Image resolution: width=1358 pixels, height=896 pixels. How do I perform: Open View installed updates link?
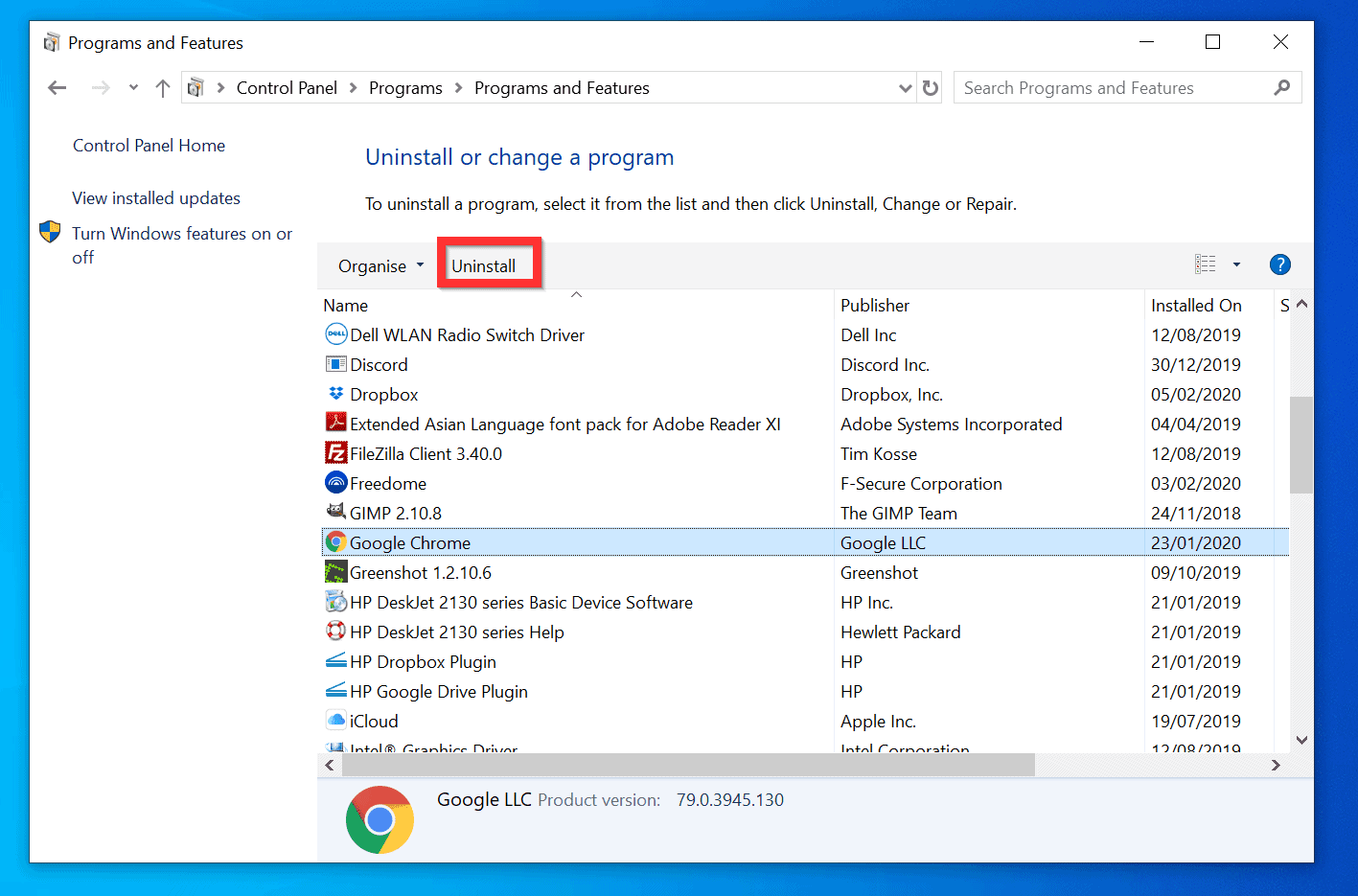pyautogui.click(x=156, y=198)
